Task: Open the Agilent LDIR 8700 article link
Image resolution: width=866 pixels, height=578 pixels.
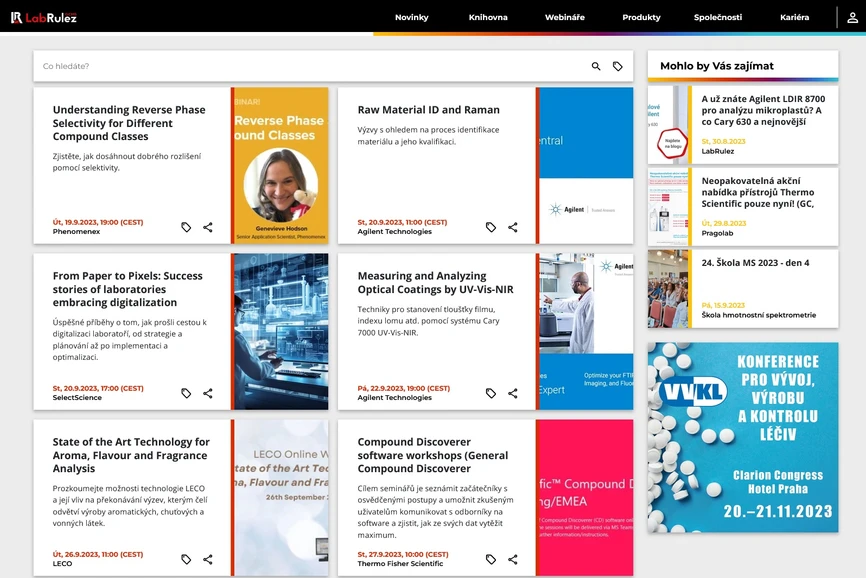Action: (763, 110)
